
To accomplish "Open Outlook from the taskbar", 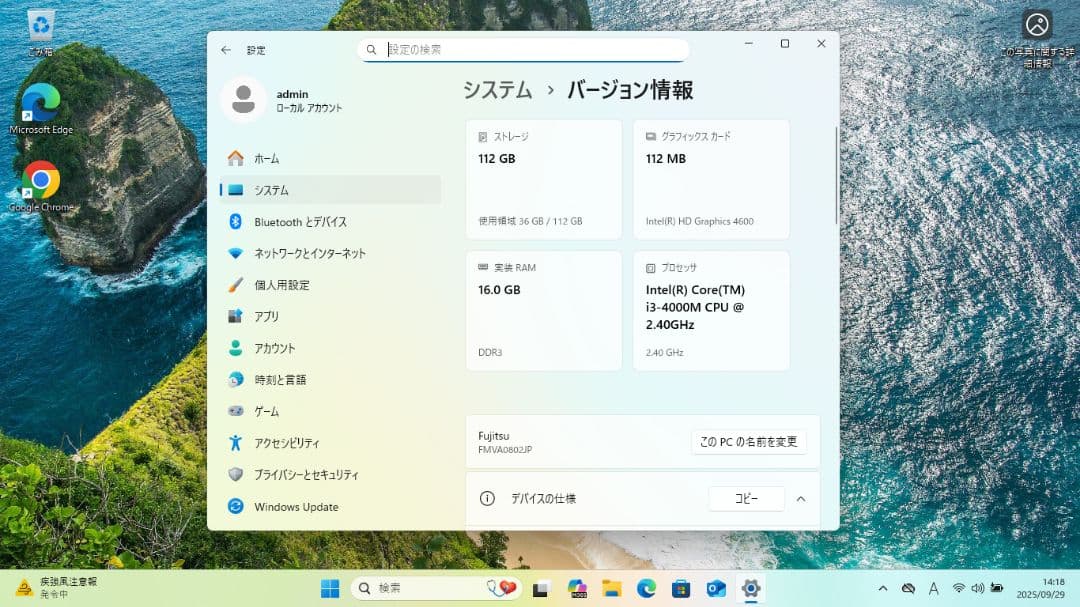I will tap(716, 588).
